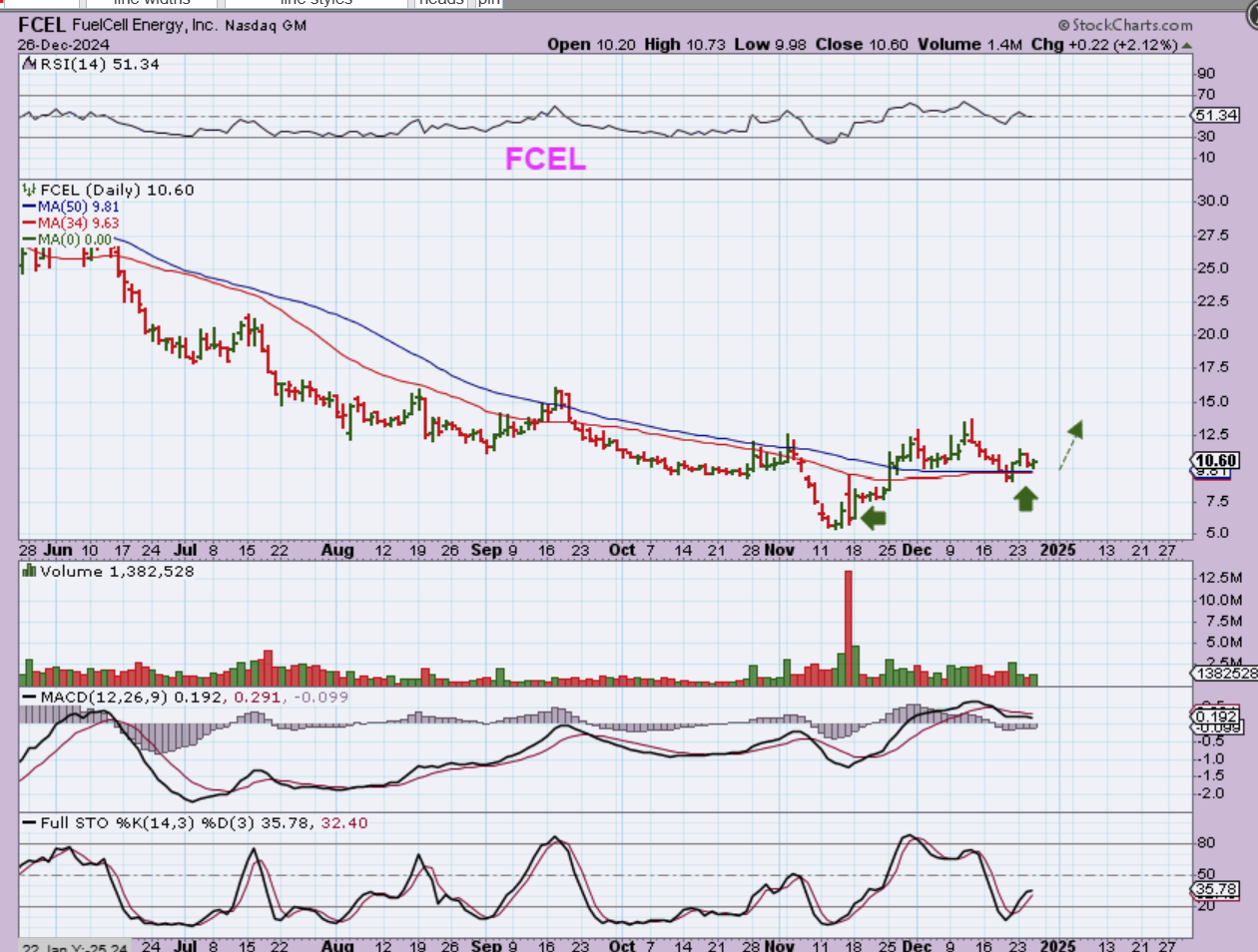Click the 30.0 price axis label

pyautogui.click(x=1213, y=201)
